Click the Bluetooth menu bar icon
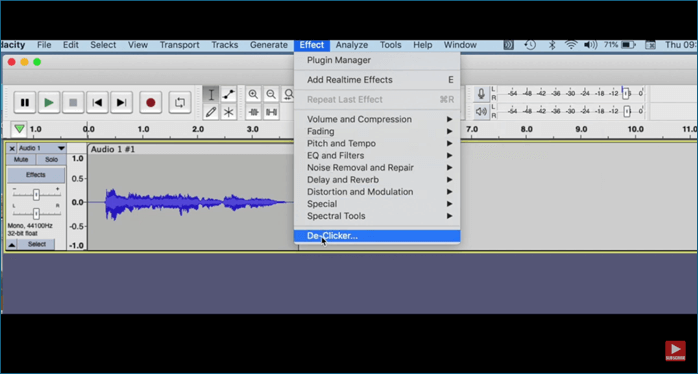The width and height of the screenshot is (698, 374). (x=552, y=45)
